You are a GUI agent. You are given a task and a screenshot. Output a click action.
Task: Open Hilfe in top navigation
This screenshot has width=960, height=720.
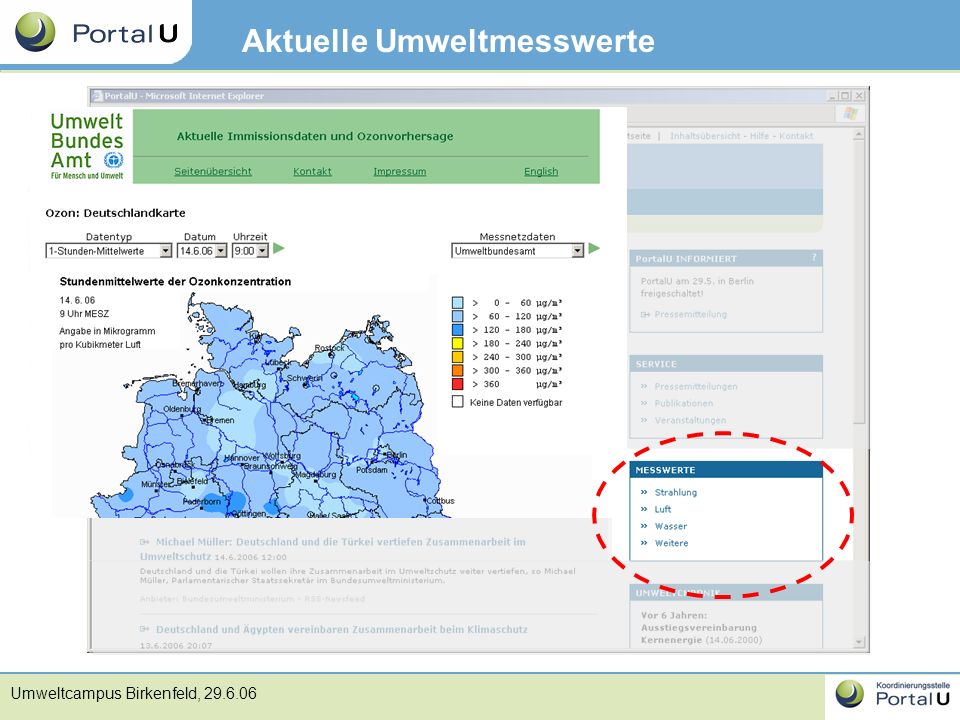click(759, 136)
